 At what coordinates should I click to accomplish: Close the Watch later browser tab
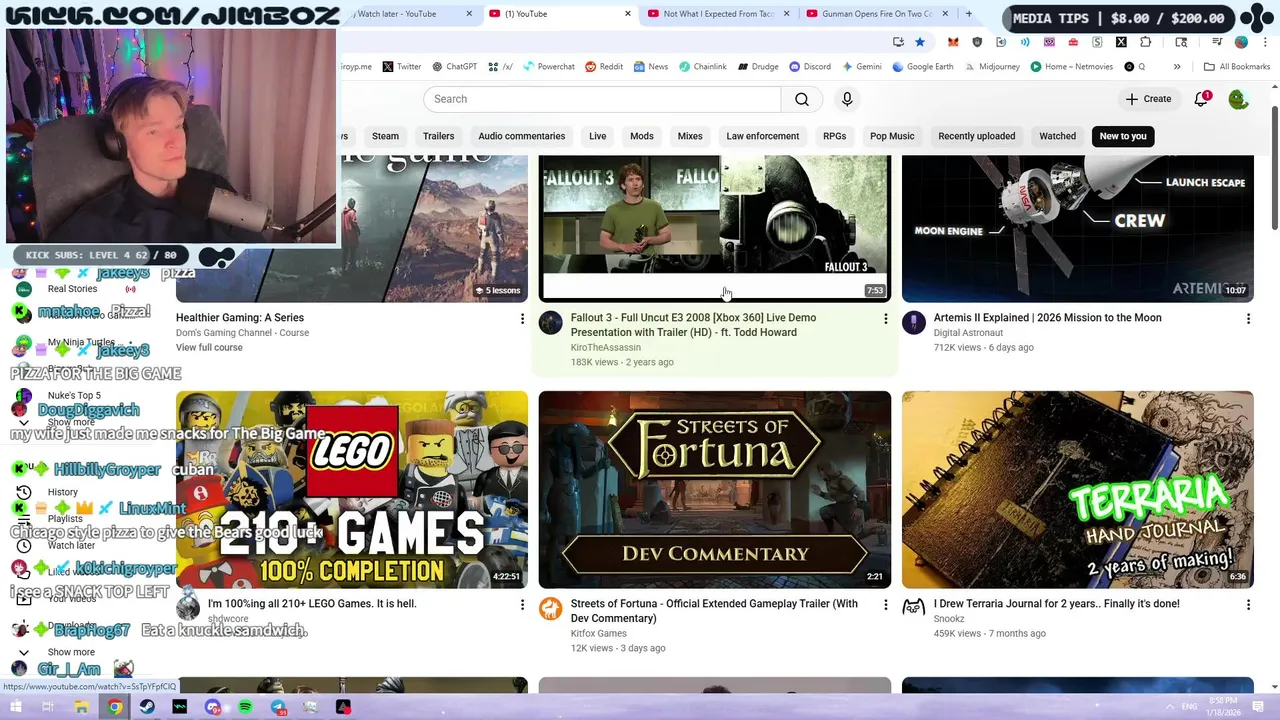469,14
